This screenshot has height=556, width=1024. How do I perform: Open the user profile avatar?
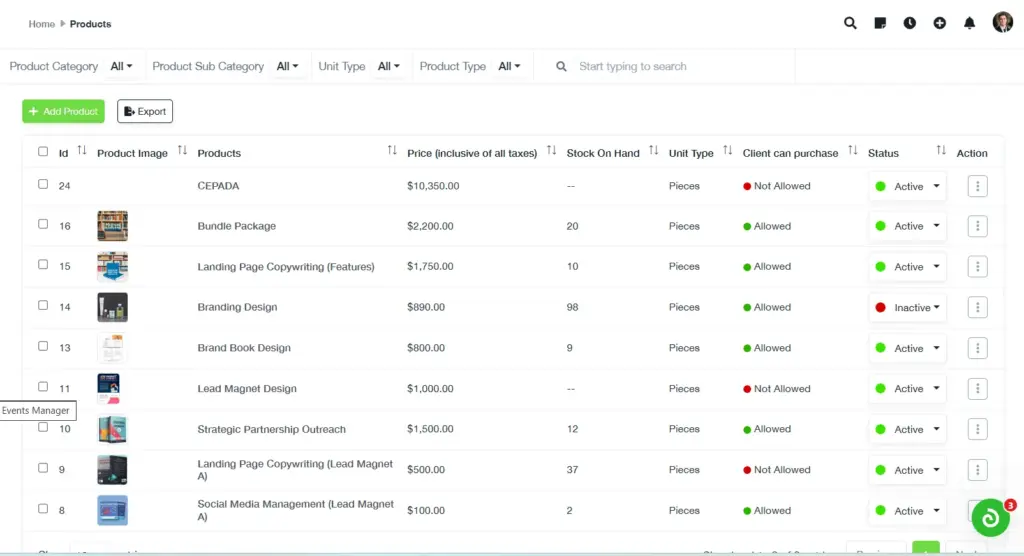click(1002, 22)
